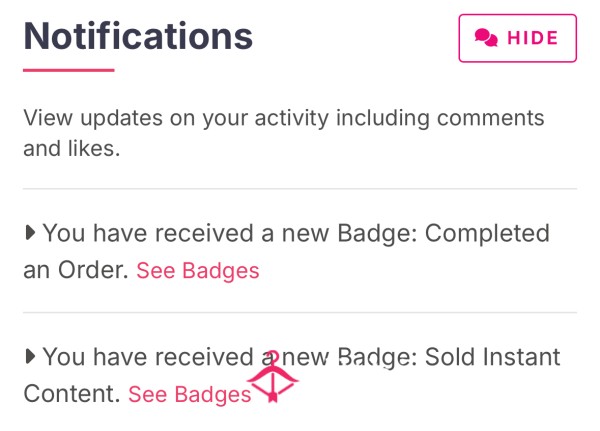
Task: Click the pink underline beneath Notifications heading
Action: pos(69,70)
